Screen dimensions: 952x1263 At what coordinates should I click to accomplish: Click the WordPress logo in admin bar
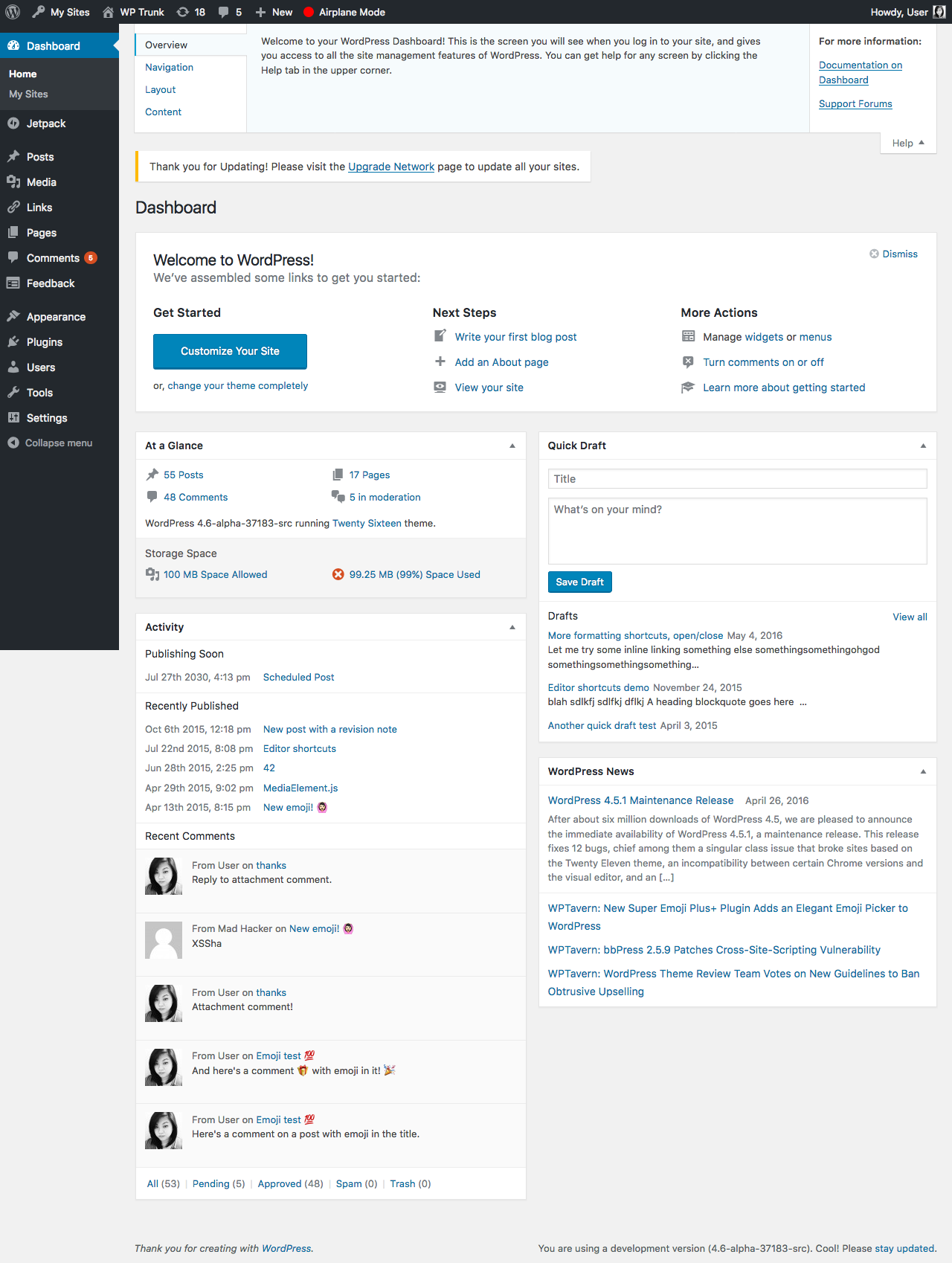[x=13, y=12]
